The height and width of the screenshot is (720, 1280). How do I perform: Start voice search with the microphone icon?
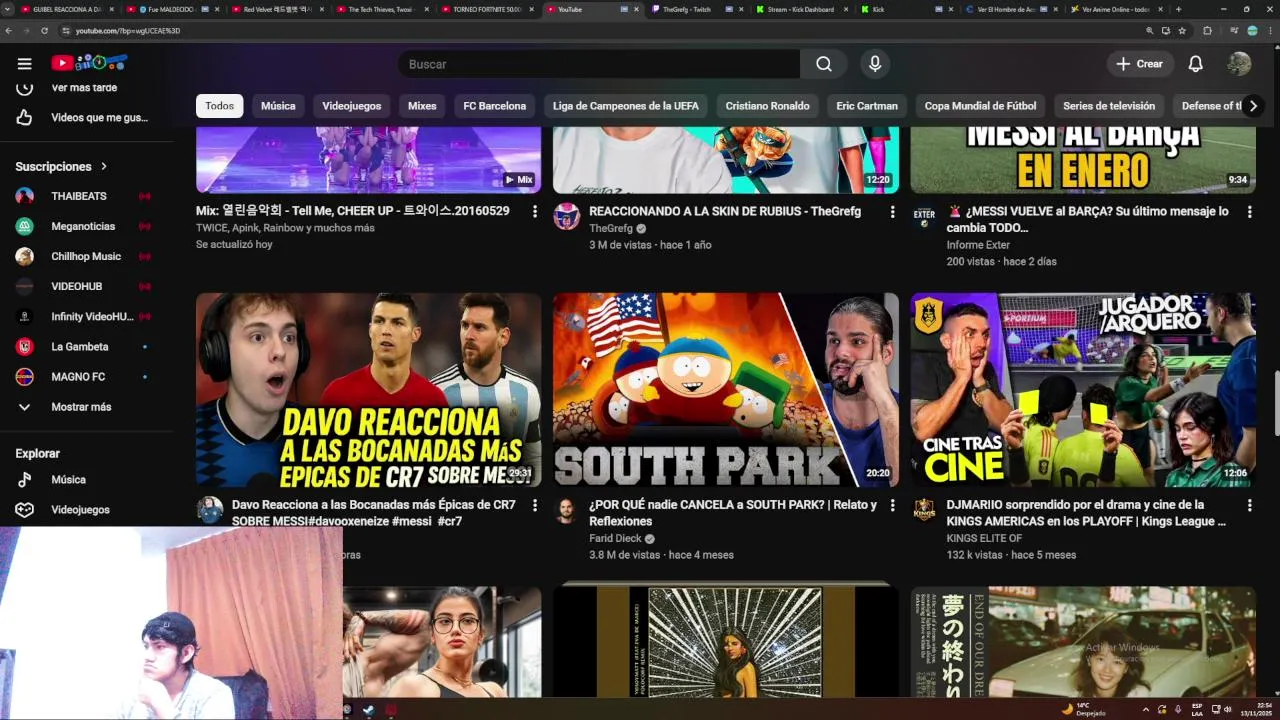(875, 64)
